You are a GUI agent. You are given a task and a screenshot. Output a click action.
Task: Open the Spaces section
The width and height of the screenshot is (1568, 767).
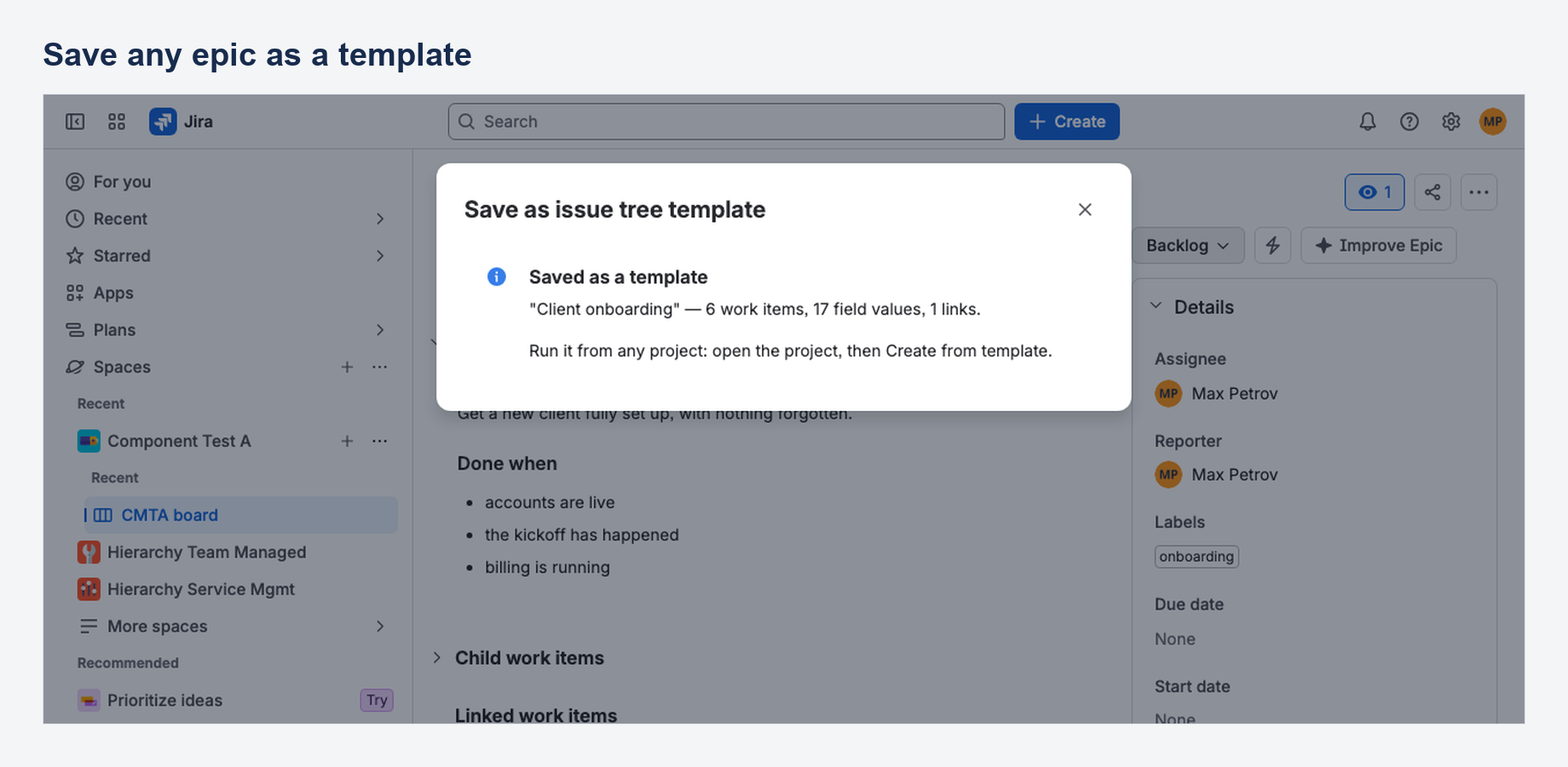[x=122, y=367]
